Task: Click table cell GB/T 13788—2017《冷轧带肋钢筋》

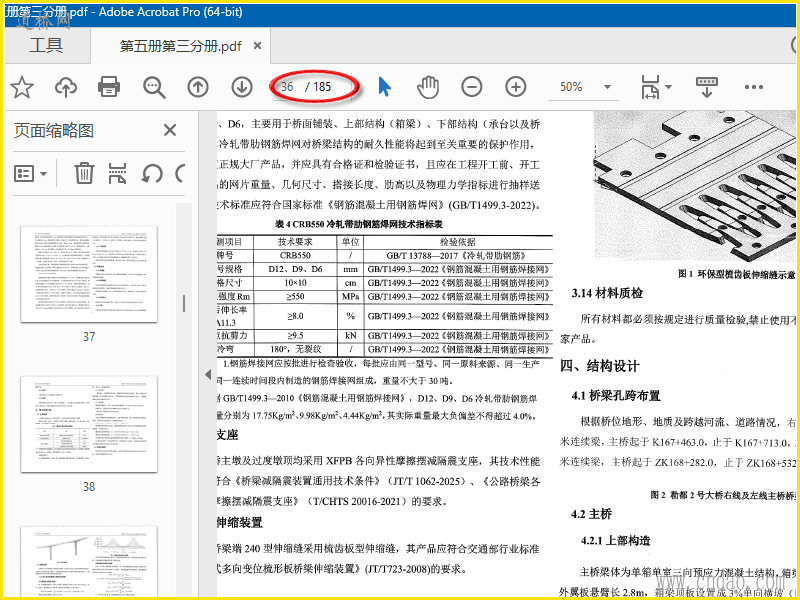Action: [x=456, y=255]
